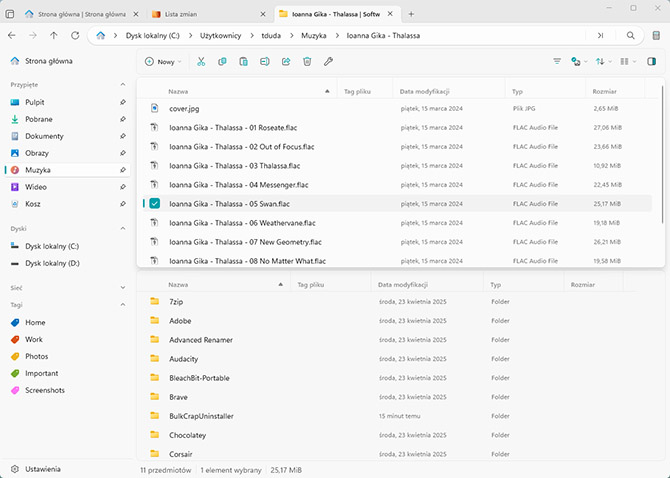Image resolution: width=670 pixels, height=478 pixels.
Task: Expand the Sieć sidebar section
Action: (123, 288)
